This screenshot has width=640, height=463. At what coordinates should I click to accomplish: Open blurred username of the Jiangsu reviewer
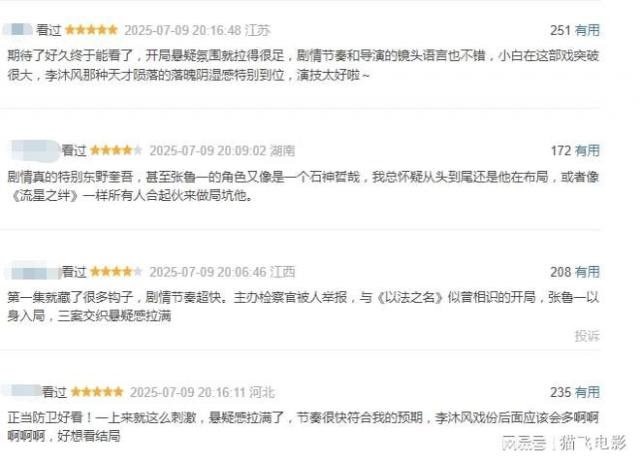[18, 30]
